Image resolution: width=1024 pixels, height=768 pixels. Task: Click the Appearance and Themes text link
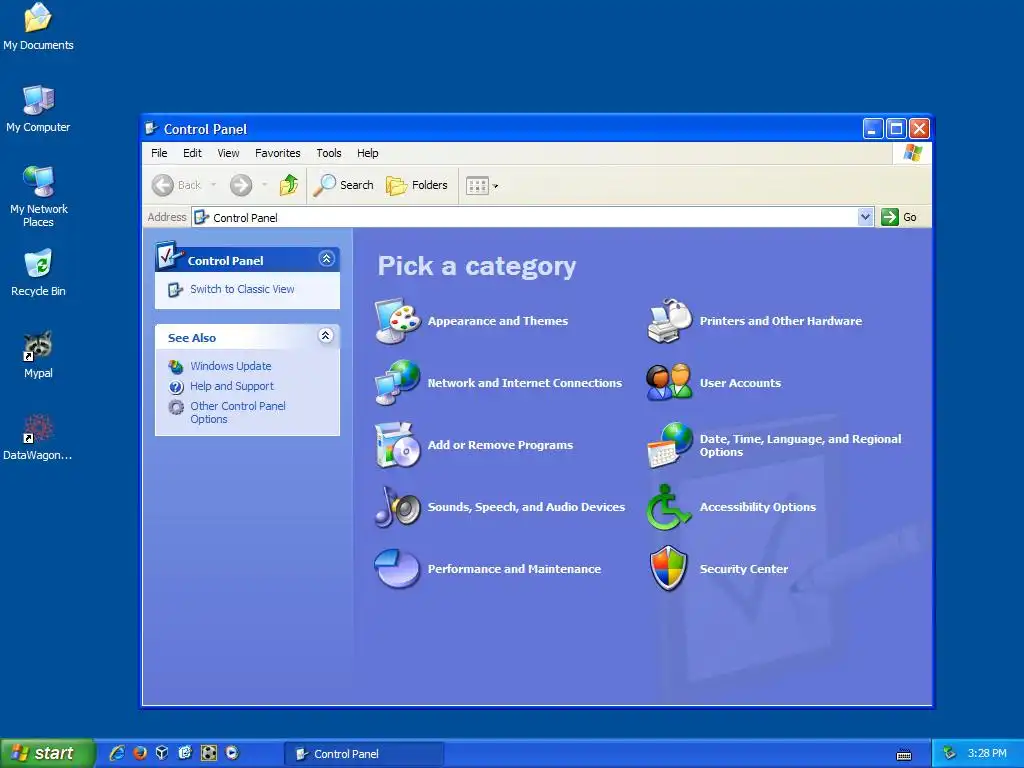click(498, 321)
